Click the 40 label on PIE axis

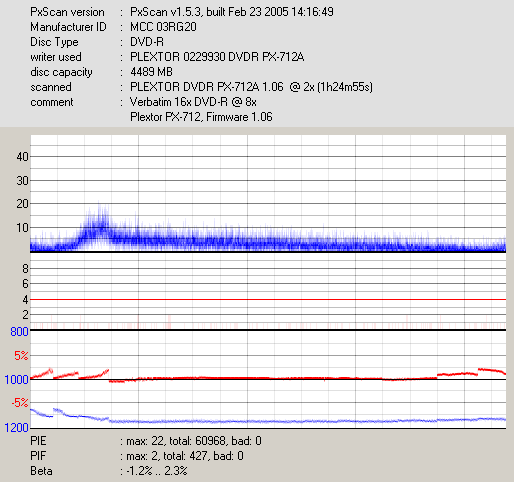[22, 157]
